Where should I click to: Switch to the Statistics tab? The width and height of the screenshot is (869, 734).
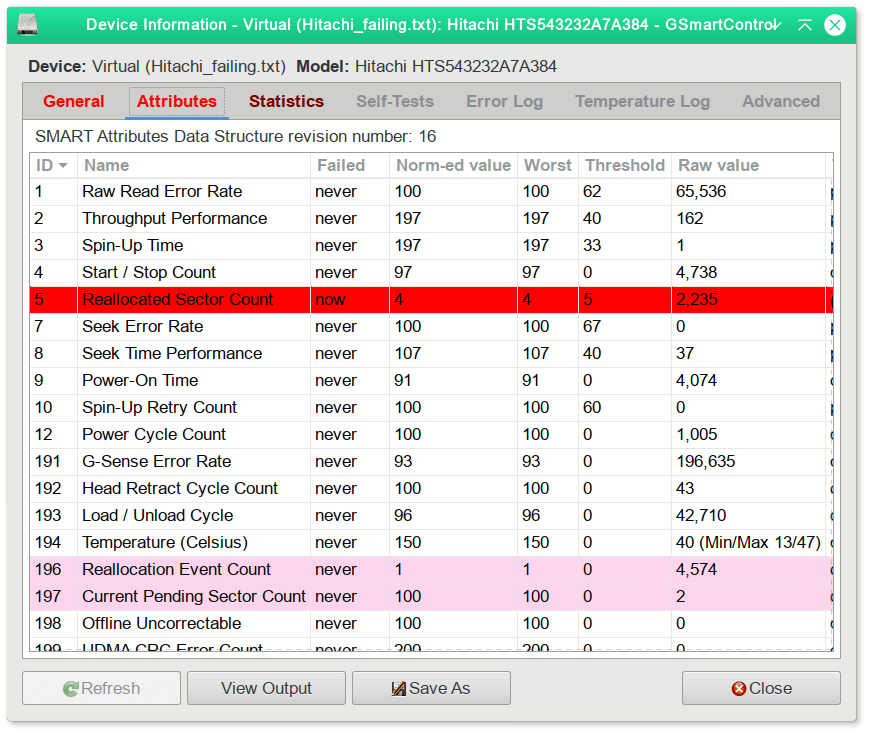(x=286, y=101)
